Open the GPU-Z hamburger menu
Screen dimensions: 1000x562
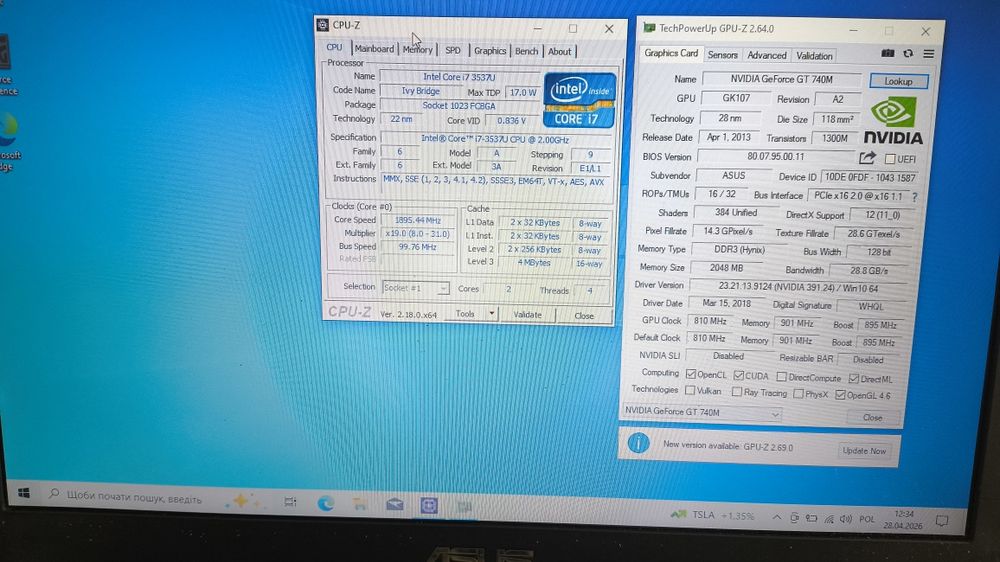point(929,54)
